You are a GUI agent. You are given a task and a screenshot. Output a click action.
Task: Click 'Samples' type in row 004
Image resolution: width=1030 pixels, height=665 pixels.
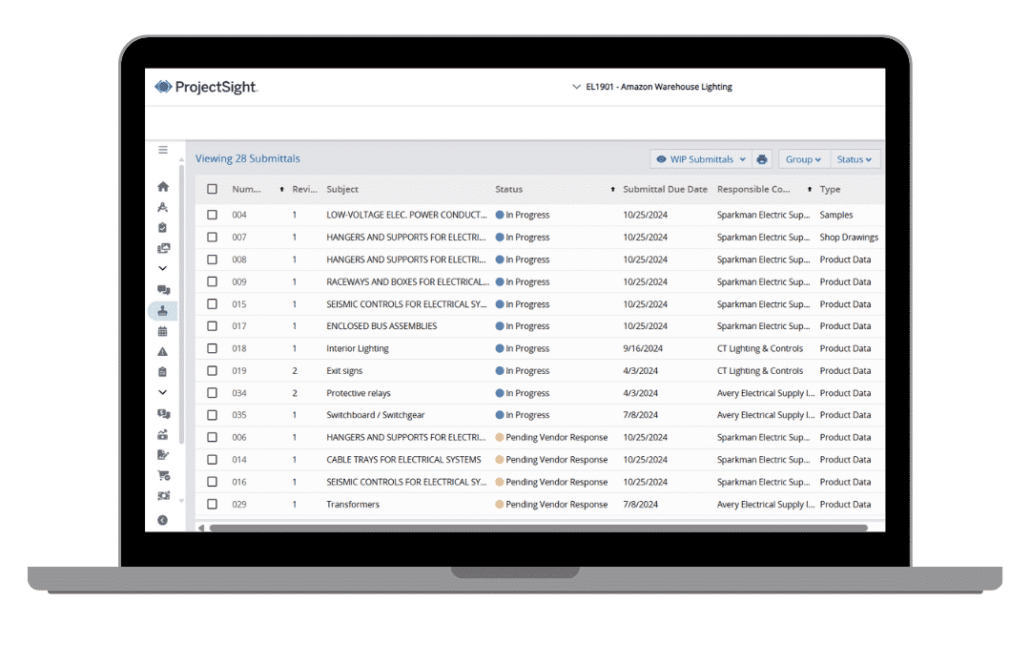(x=836, y=215)
